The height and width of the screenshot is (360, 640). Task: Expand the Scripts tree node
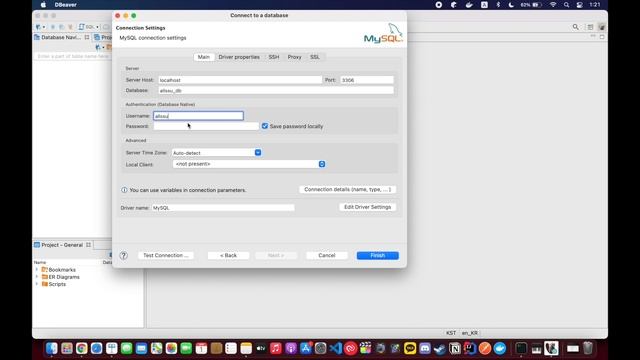click(37, 284)
